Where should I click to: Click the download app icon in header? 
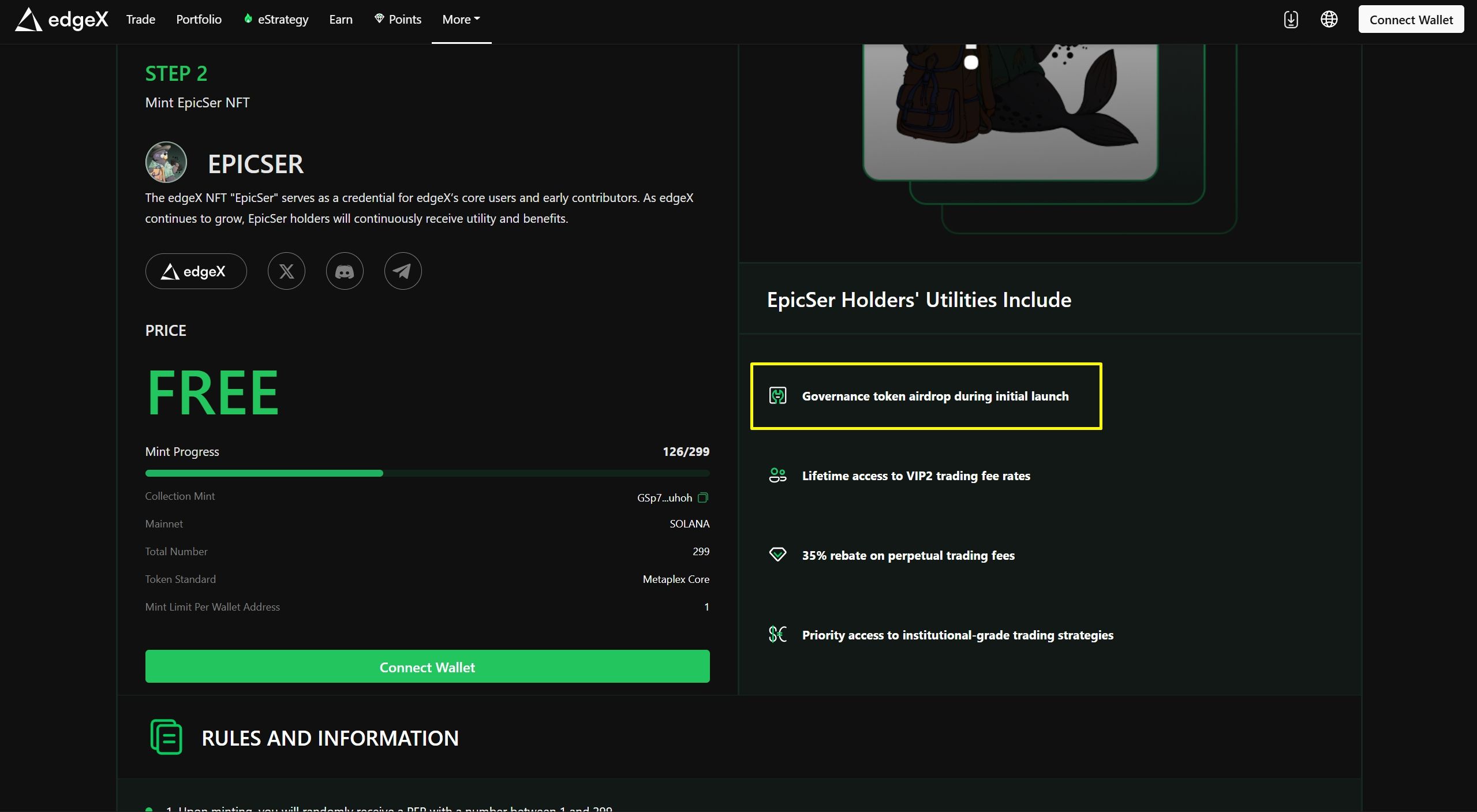(x=1291, y=20)
